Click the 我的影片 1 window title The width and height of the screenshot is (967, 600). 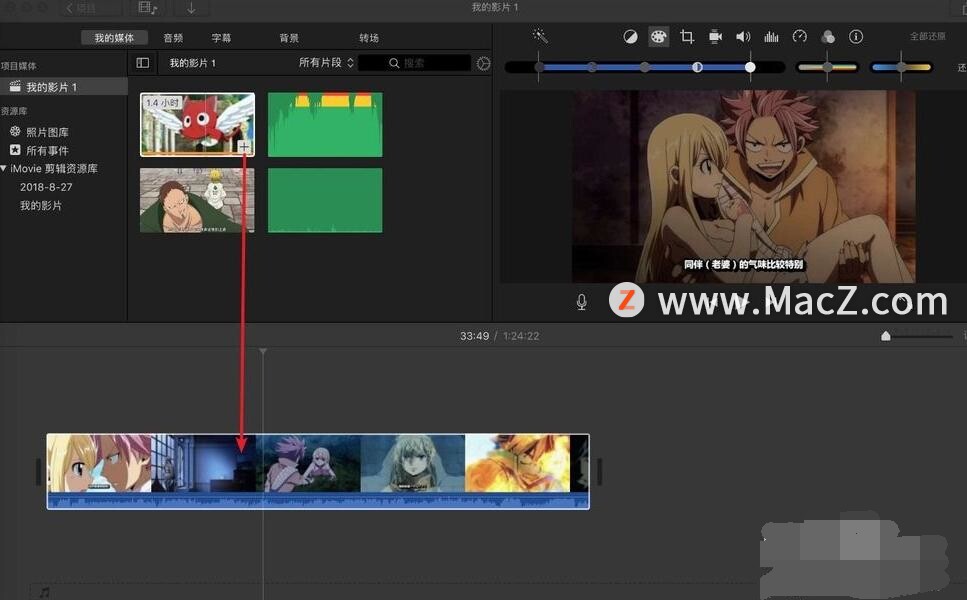[495, 7]
